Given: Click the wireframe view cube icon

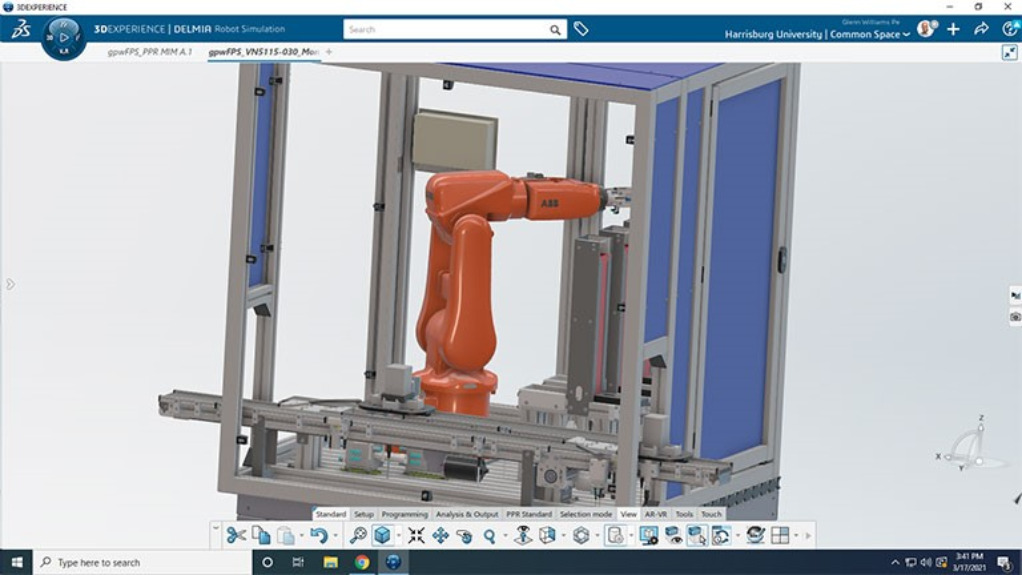Looking at the screenshot, I should 547,535.
